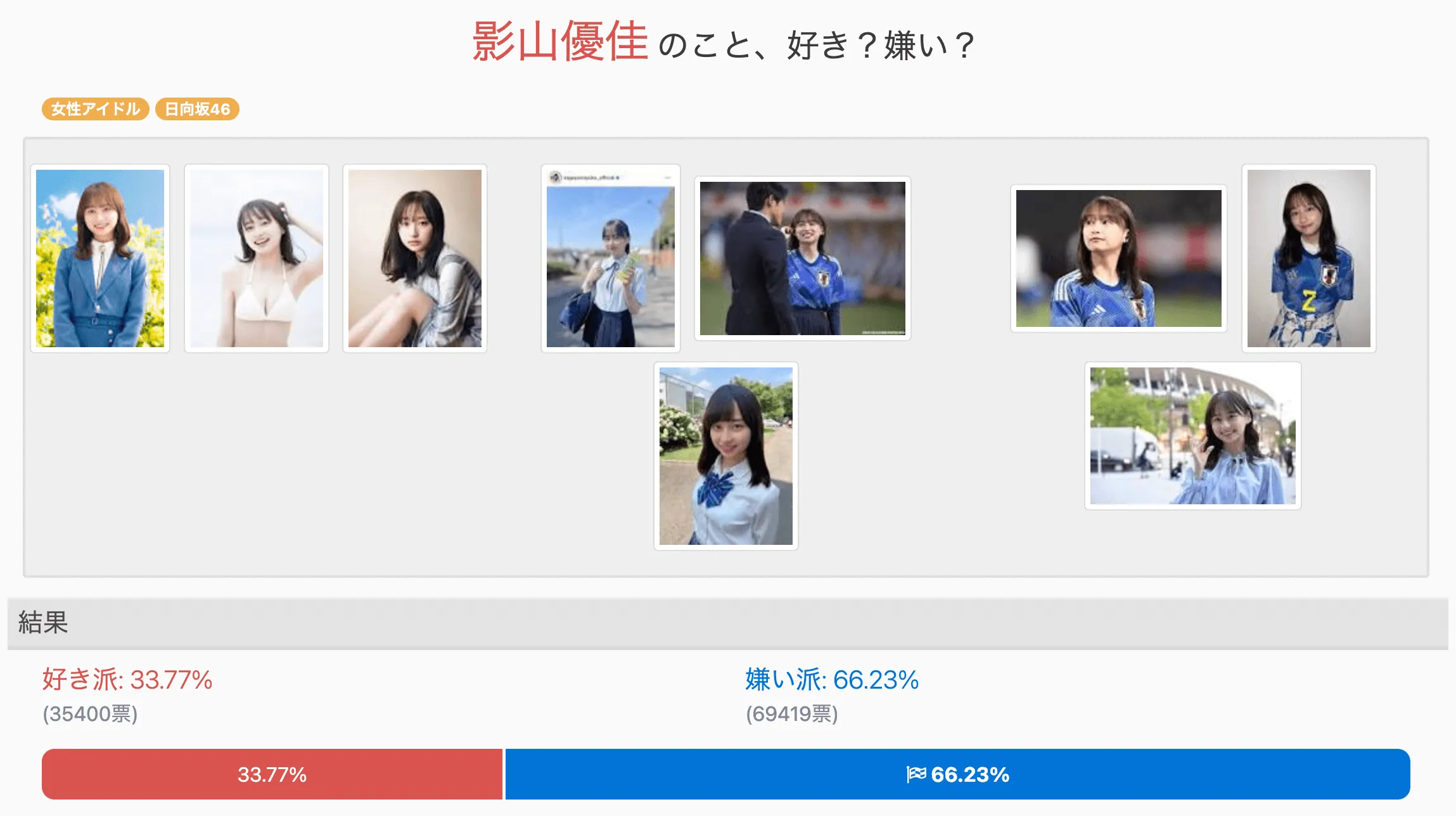Open standing jersey portrait on gray background
The width and height of the screenshot is (1456, 816).
[1309, 258]
